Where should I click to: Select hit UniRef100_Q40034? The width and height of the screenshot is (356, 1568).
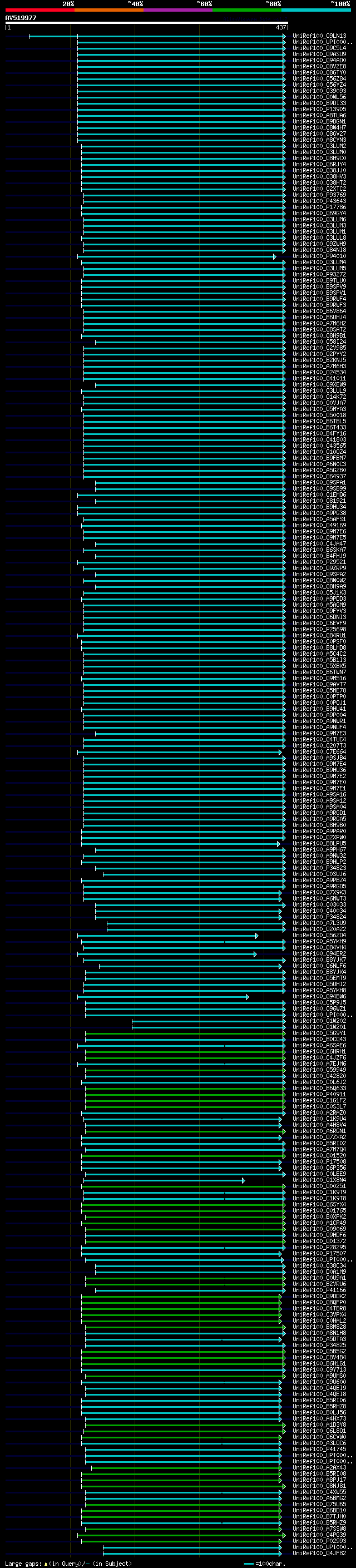(319, 911)
